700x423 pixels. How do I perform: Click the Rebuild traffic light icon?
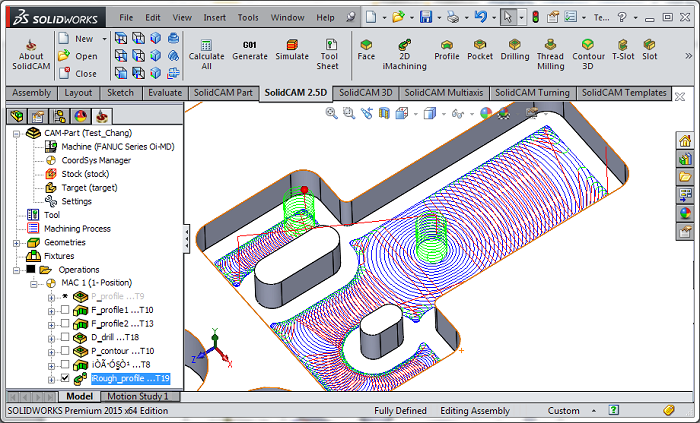(535, 17)
